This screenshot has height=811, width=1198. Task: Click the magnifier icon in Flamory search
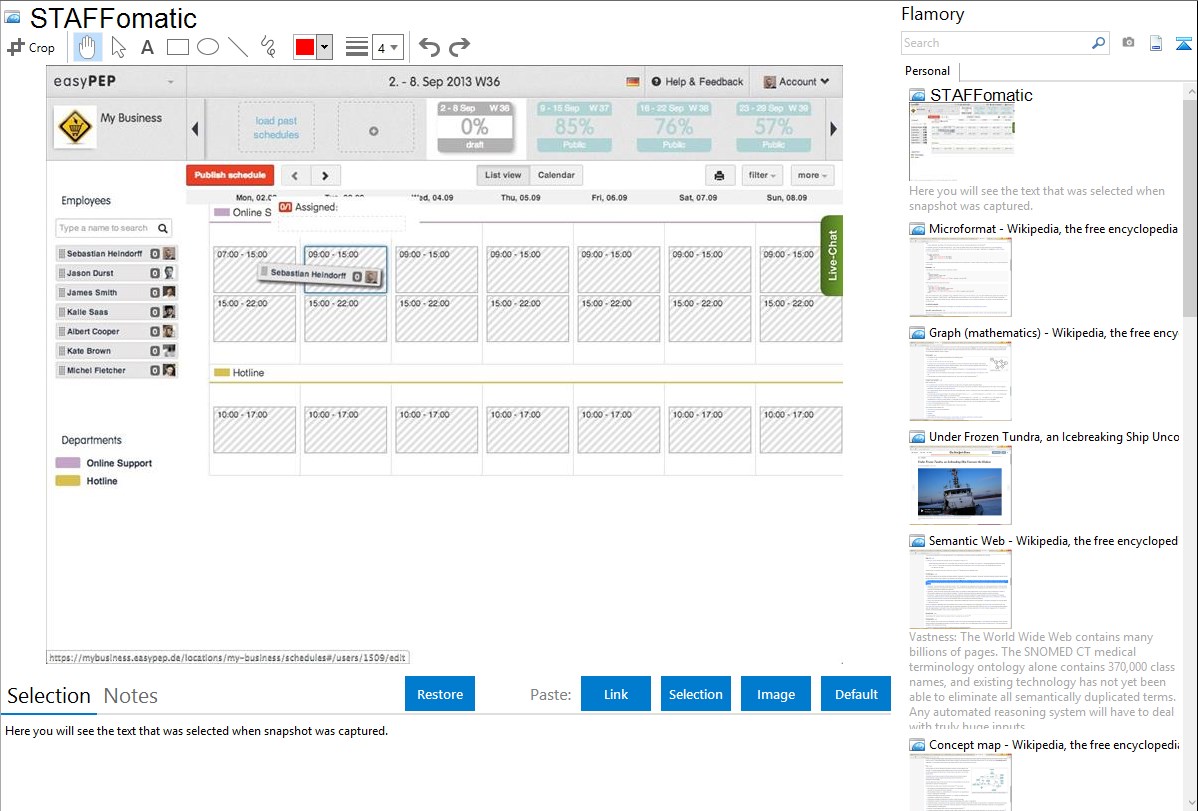coord(1099,43)
